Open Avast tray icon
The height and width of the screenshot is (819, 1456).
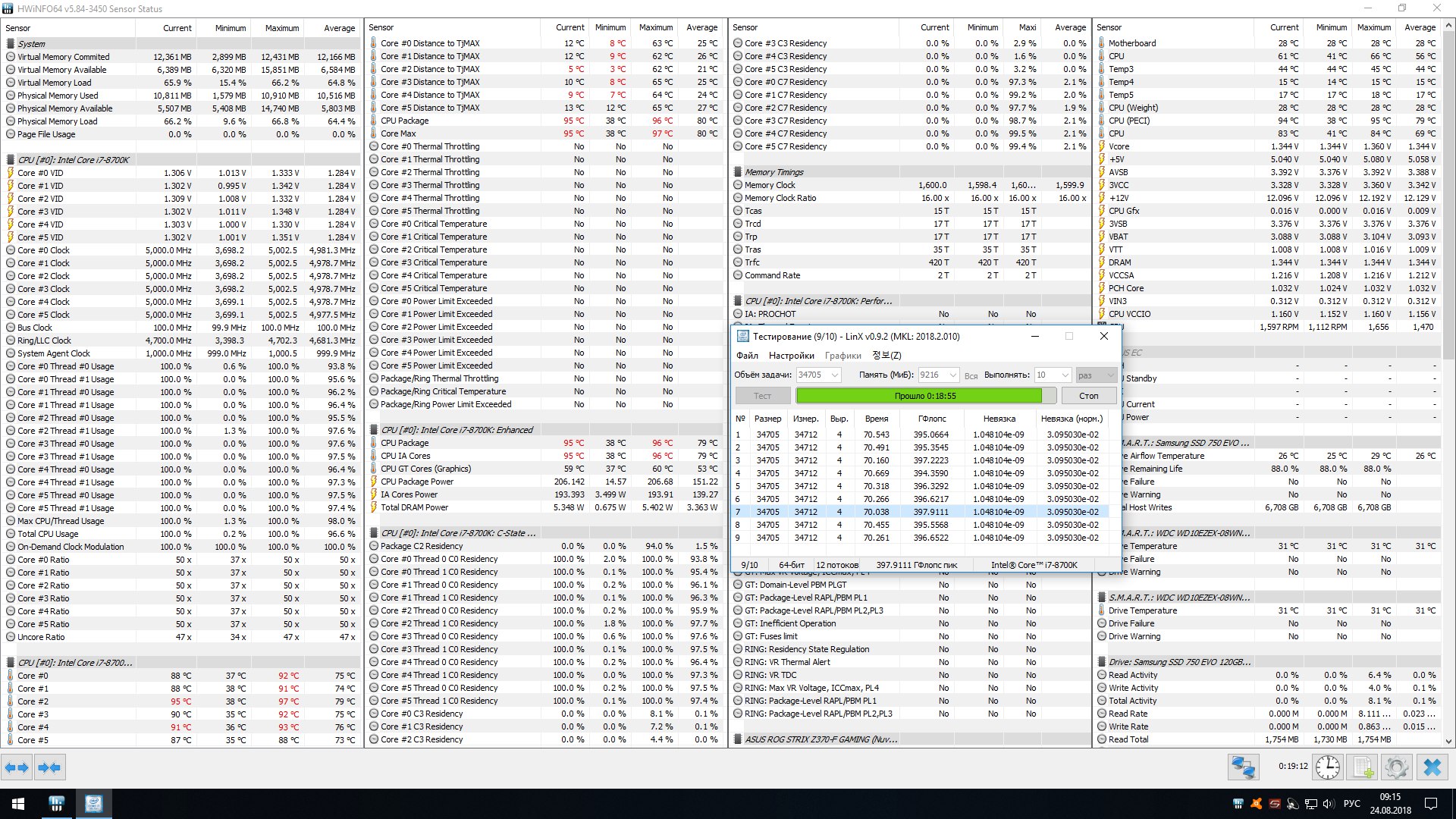(1257, 804)
